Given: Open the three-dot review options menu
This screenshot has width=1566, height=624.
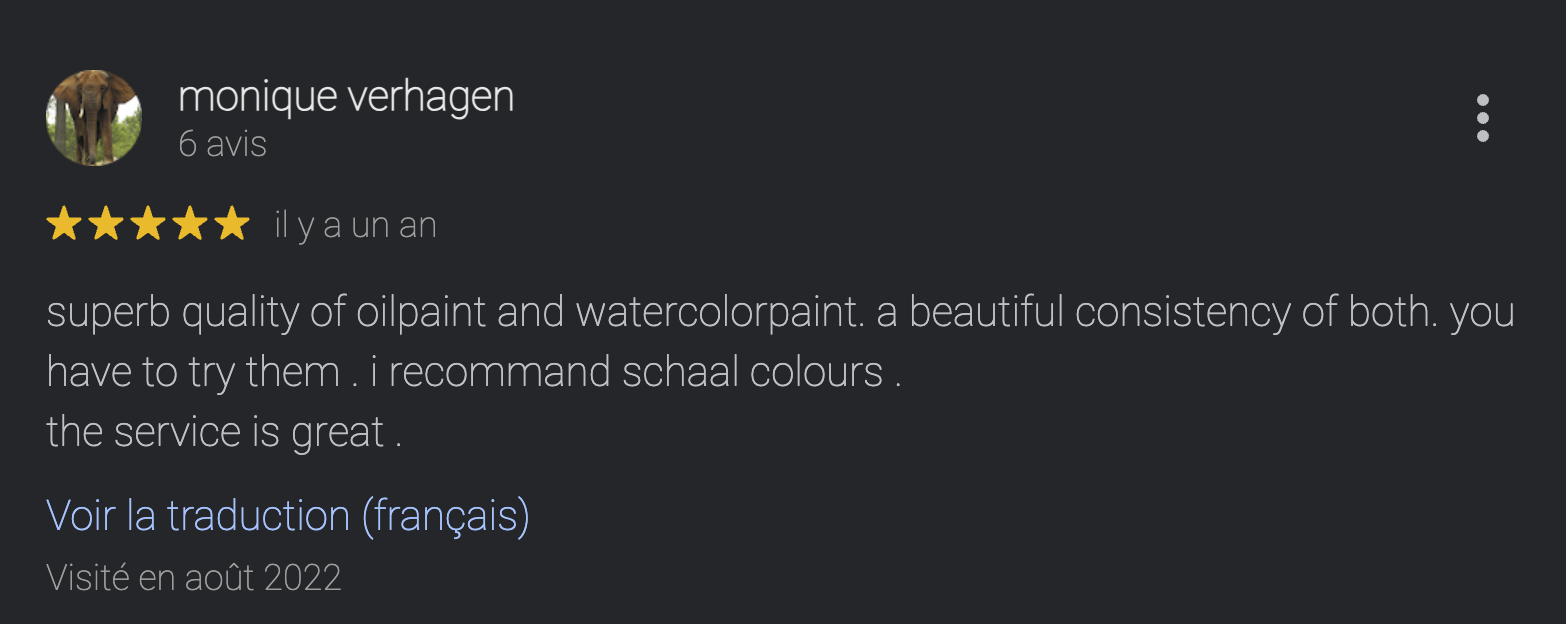Looking at the screenshot, I should [1482, 119].
